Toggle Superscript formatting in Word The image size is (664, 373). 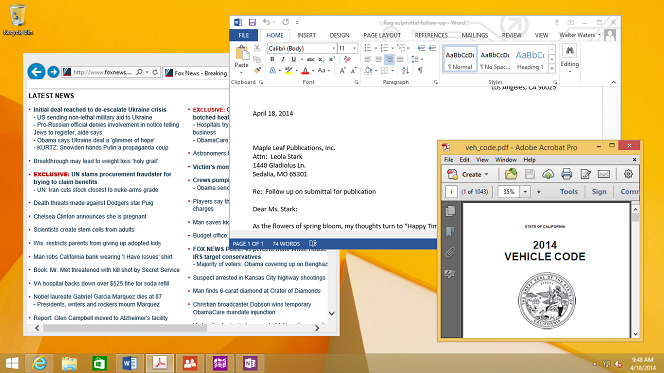[x=332, y=59]
